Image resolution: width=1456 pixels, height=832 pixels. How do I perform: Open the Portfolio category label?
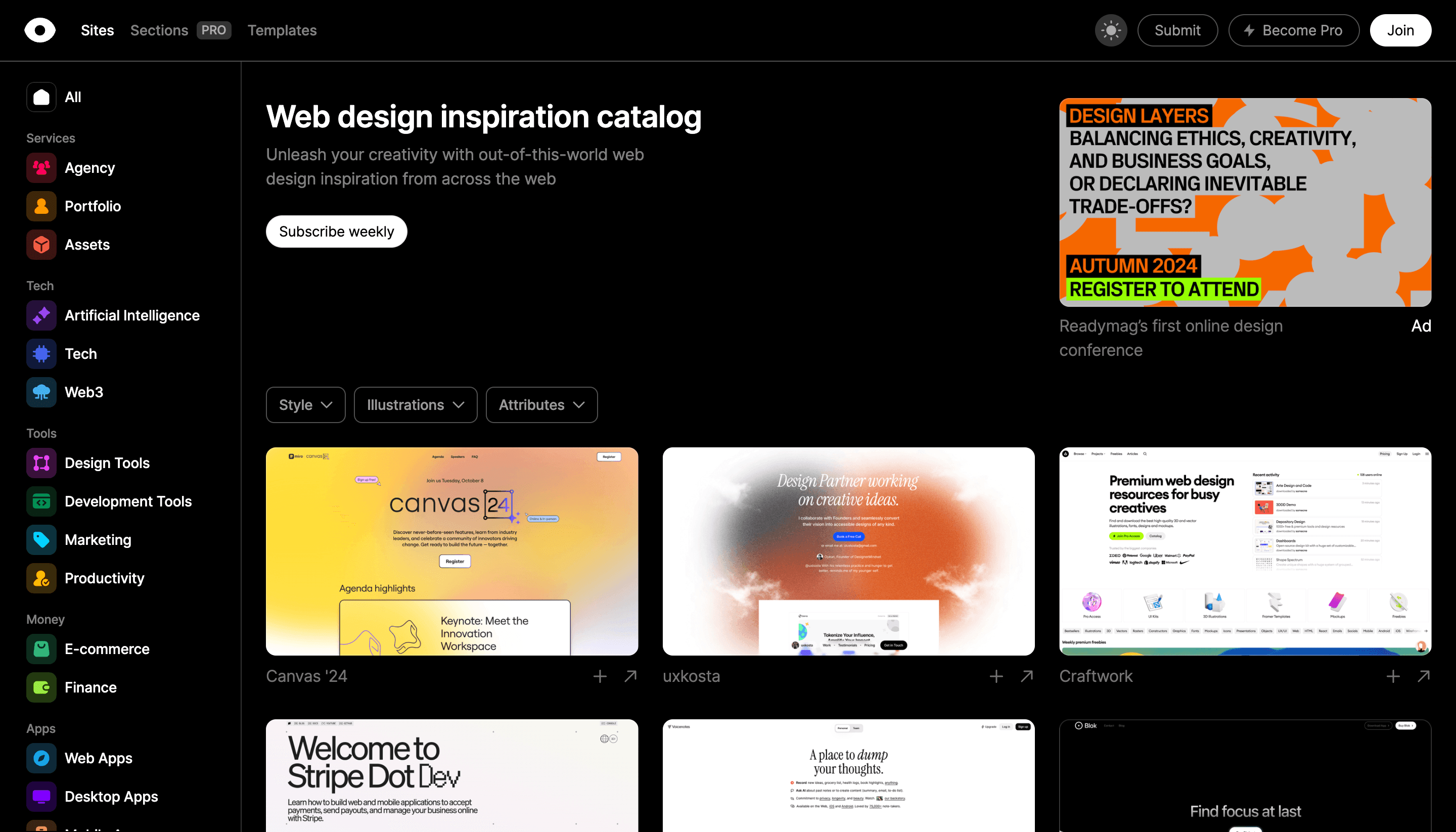click(x=93, y=206)
